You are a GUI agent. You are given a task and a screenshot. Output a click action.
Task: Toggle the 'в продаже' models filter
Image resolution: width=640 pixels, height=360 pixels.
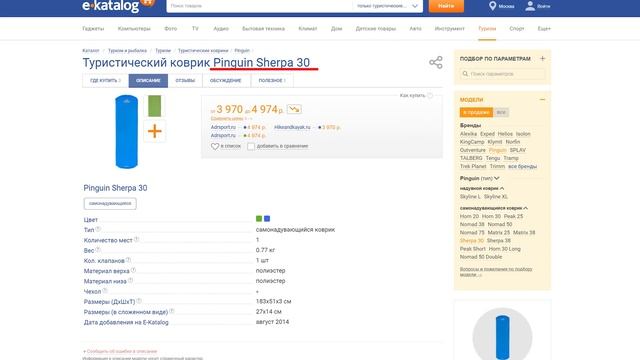click(476, 112)
